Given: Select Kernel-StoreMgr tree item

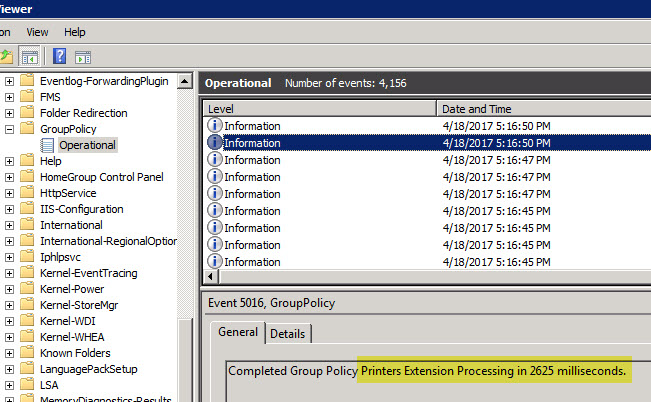Looking at the screenshot, I should pyautogui.click(x=79, y=305).
